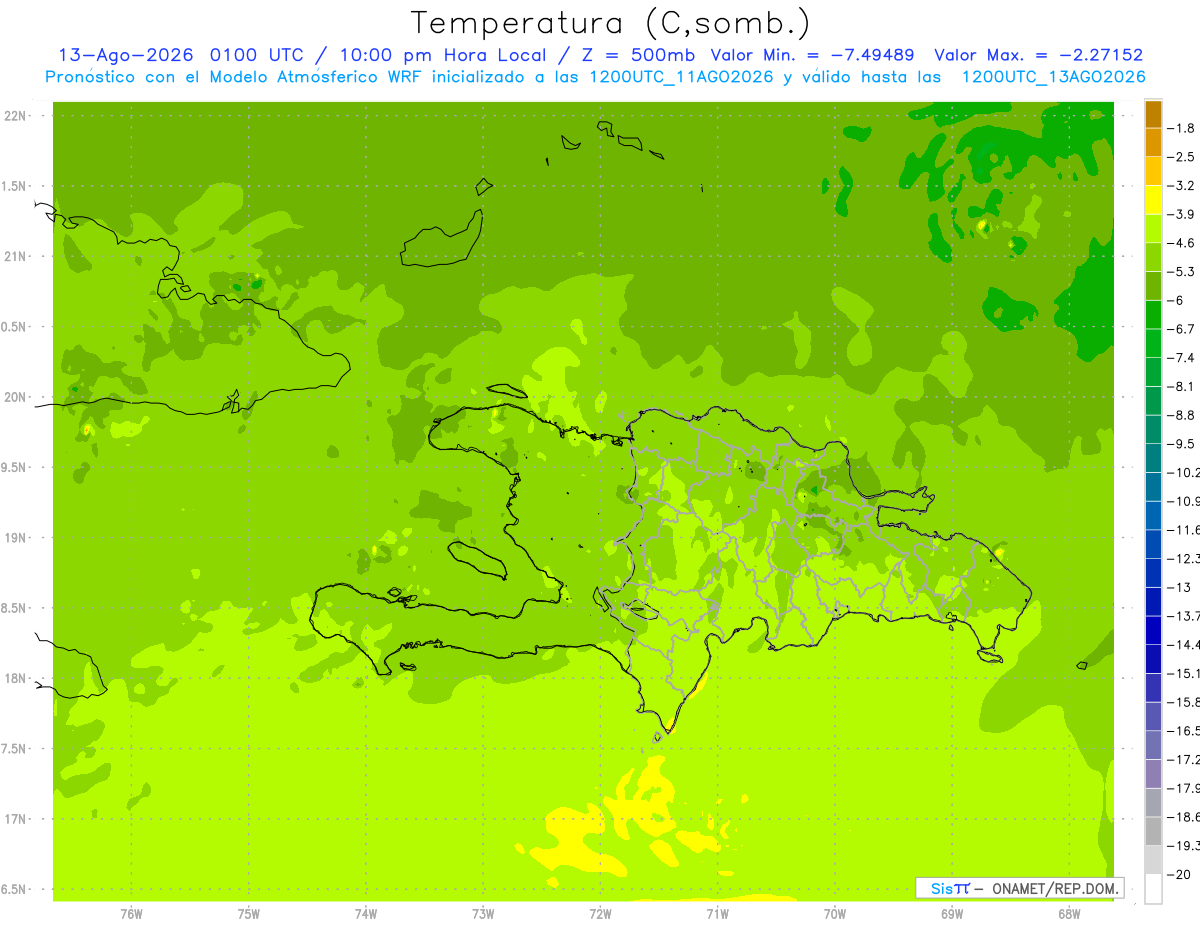Click the '0100 UTC' time label

[x=256, y=55]
